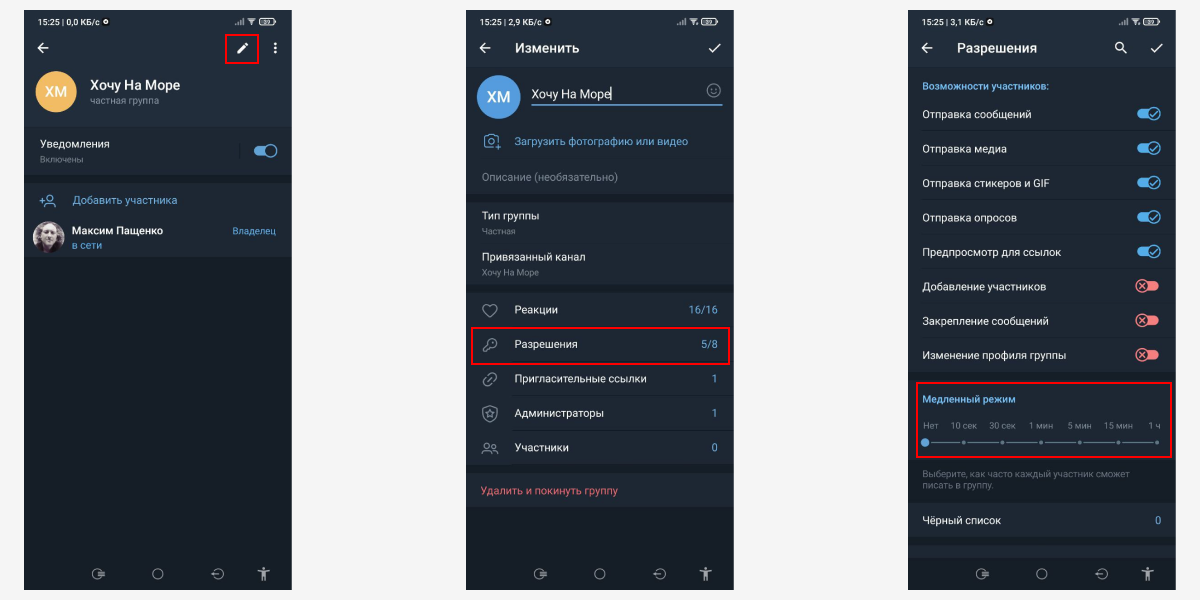The image size is (1200, 600).
Task: Open the three-dot overflow menu
Action: 275,48
